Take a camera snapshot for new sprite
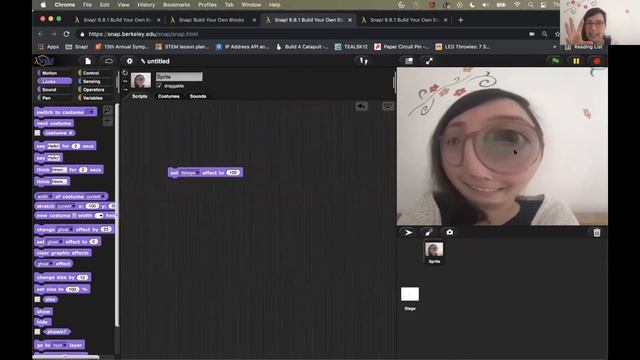The width and height of the screenshot is (640, 360). 449,232
